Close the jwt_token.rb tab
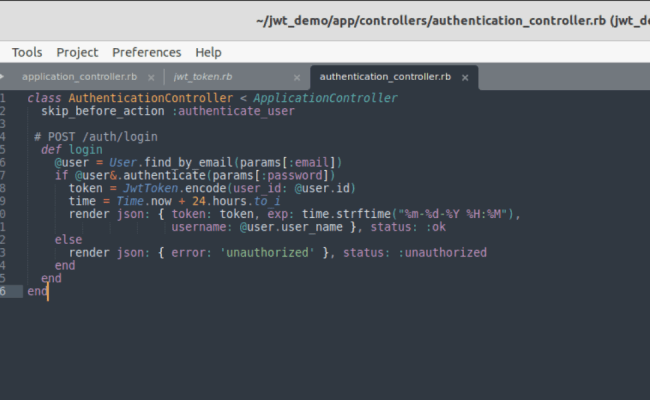 [x=297, y=78]
